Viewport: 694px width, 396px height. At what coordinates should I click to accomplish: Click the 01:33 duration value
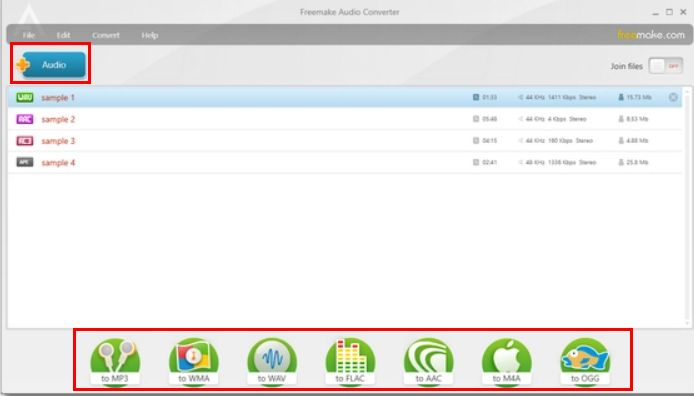coord(490,97)
